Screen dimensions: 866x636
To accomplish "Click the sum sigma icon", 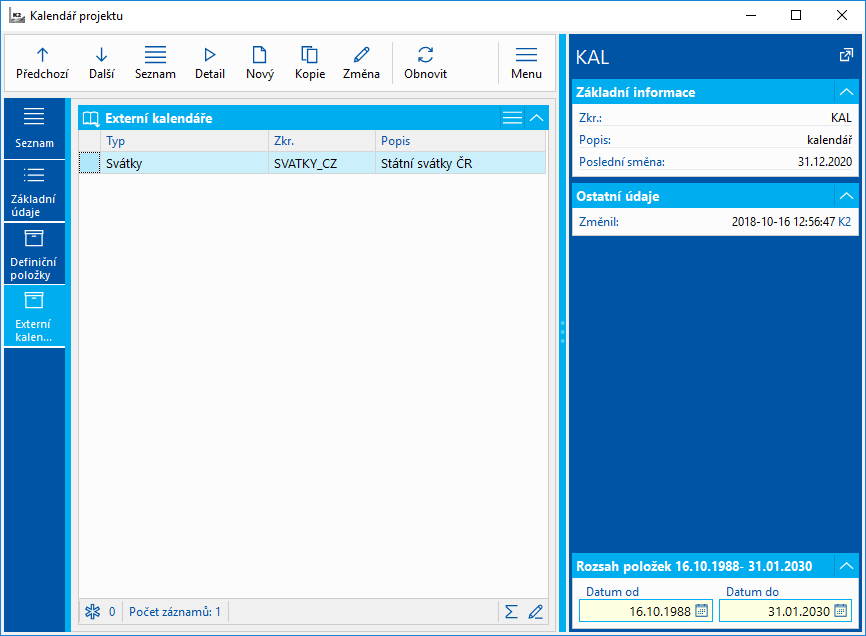I will pyautogui.click(x=511, y=612).
